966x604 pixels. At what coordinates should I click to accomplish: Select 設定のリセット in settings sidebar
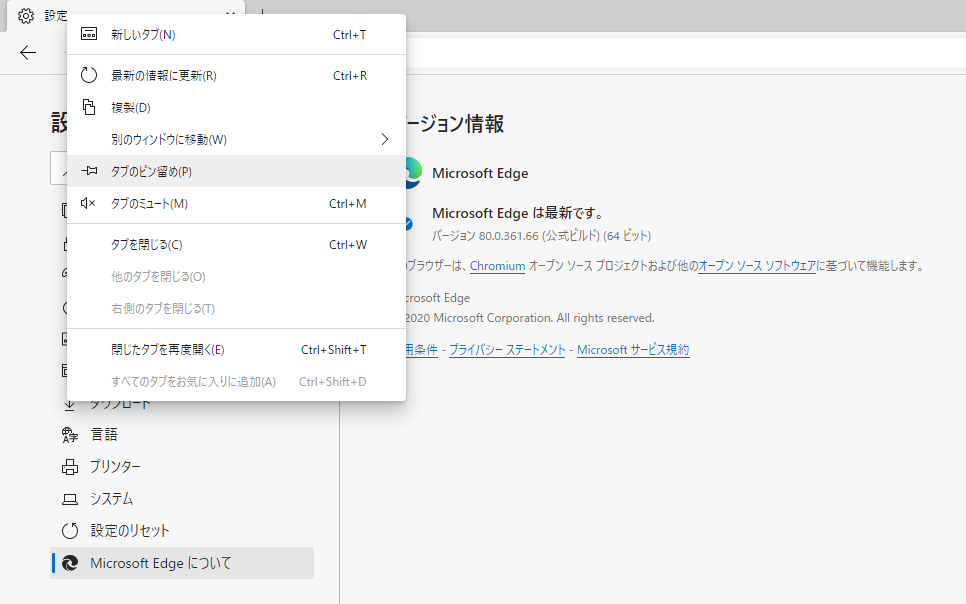[182, 531]
